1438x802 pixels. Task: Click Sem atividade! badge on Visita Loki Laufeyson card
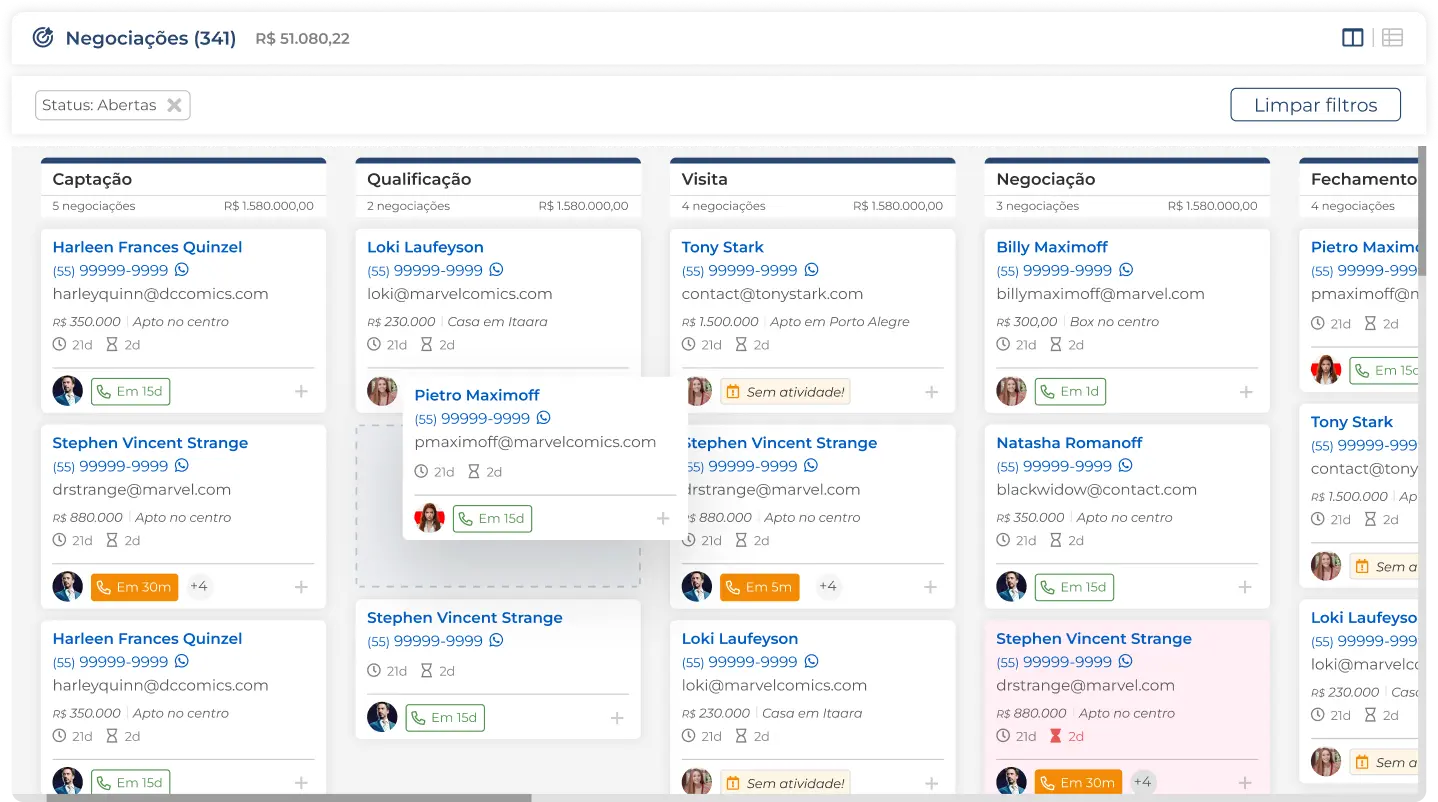[x=785, y=783]
